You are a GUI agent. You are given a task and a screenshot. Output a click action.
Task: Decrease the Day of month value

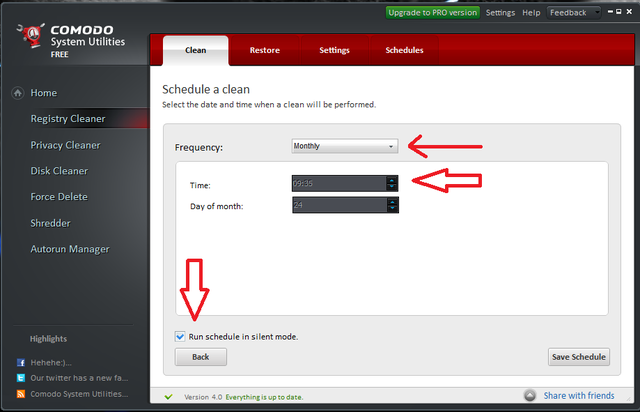392,209
